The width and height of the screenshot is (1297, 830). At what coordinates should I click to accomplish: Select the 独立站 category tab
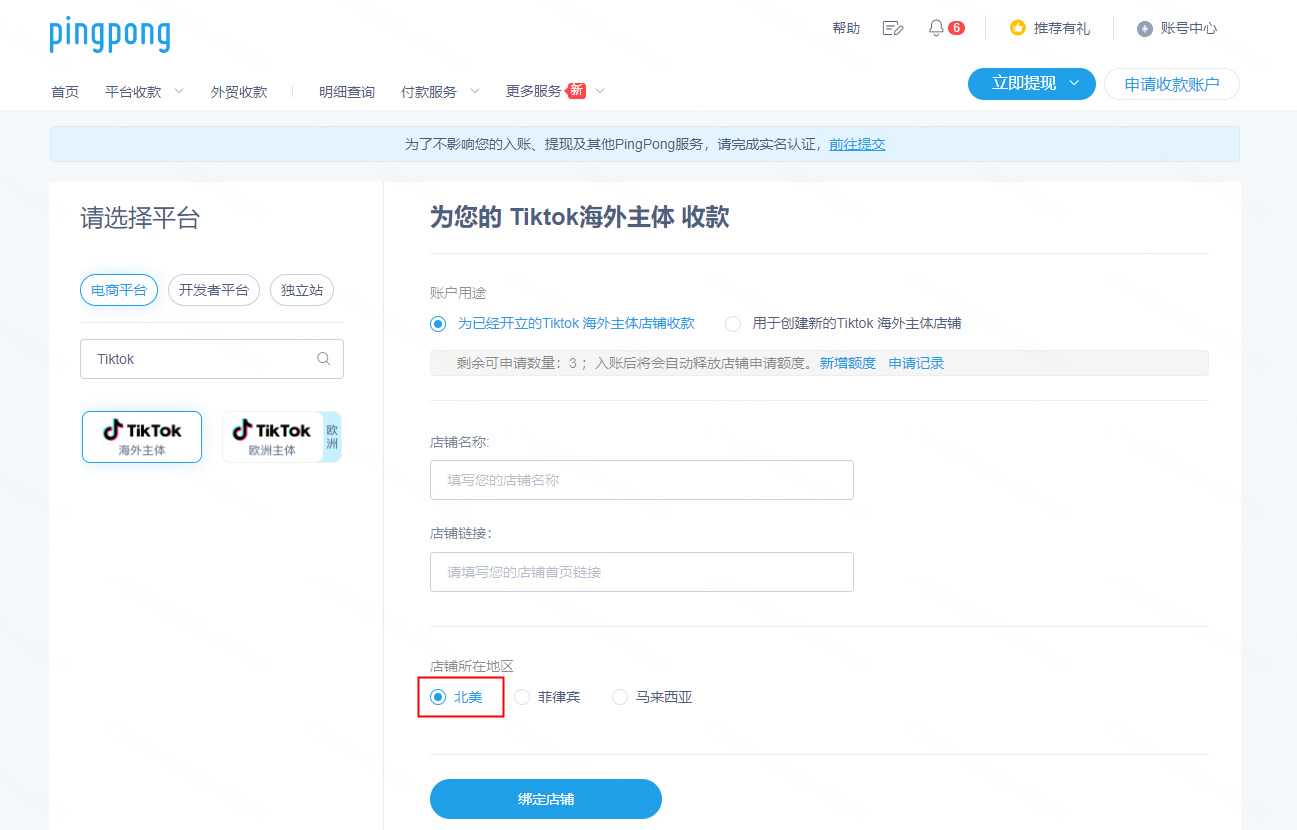tap(302, 290)
